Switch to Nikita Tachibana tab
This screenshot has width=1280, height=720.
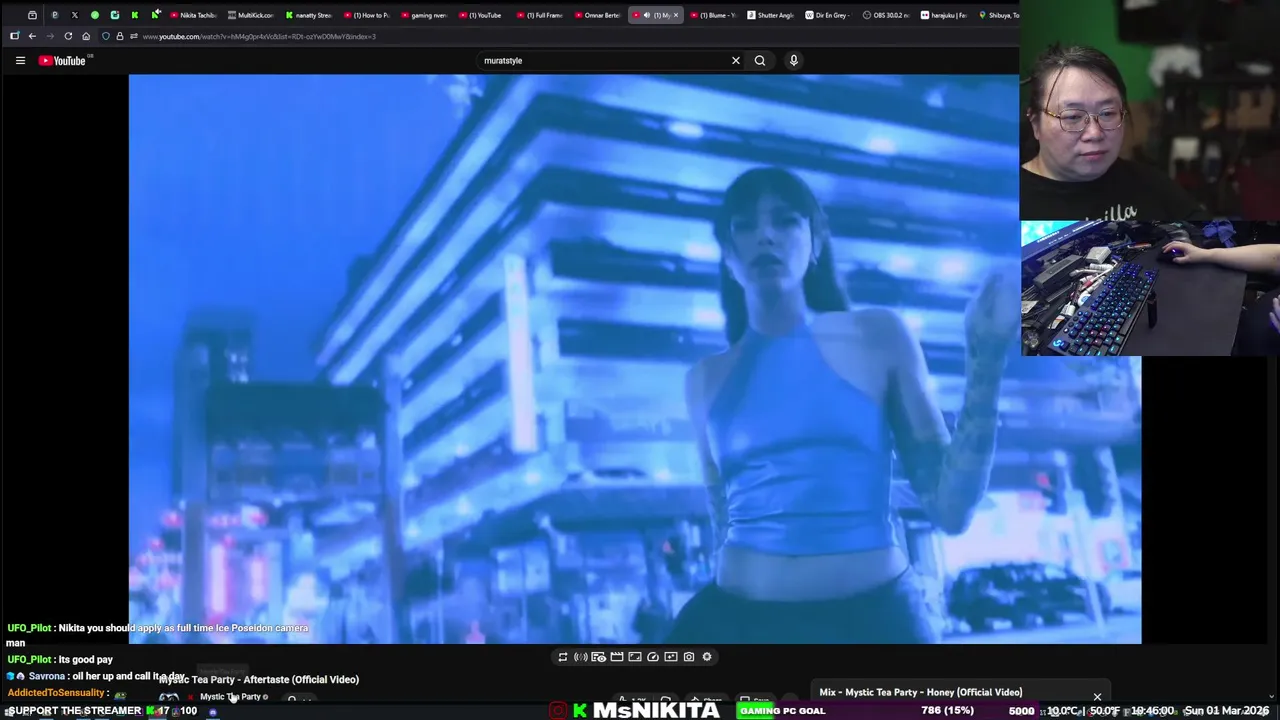pos(194,15)
